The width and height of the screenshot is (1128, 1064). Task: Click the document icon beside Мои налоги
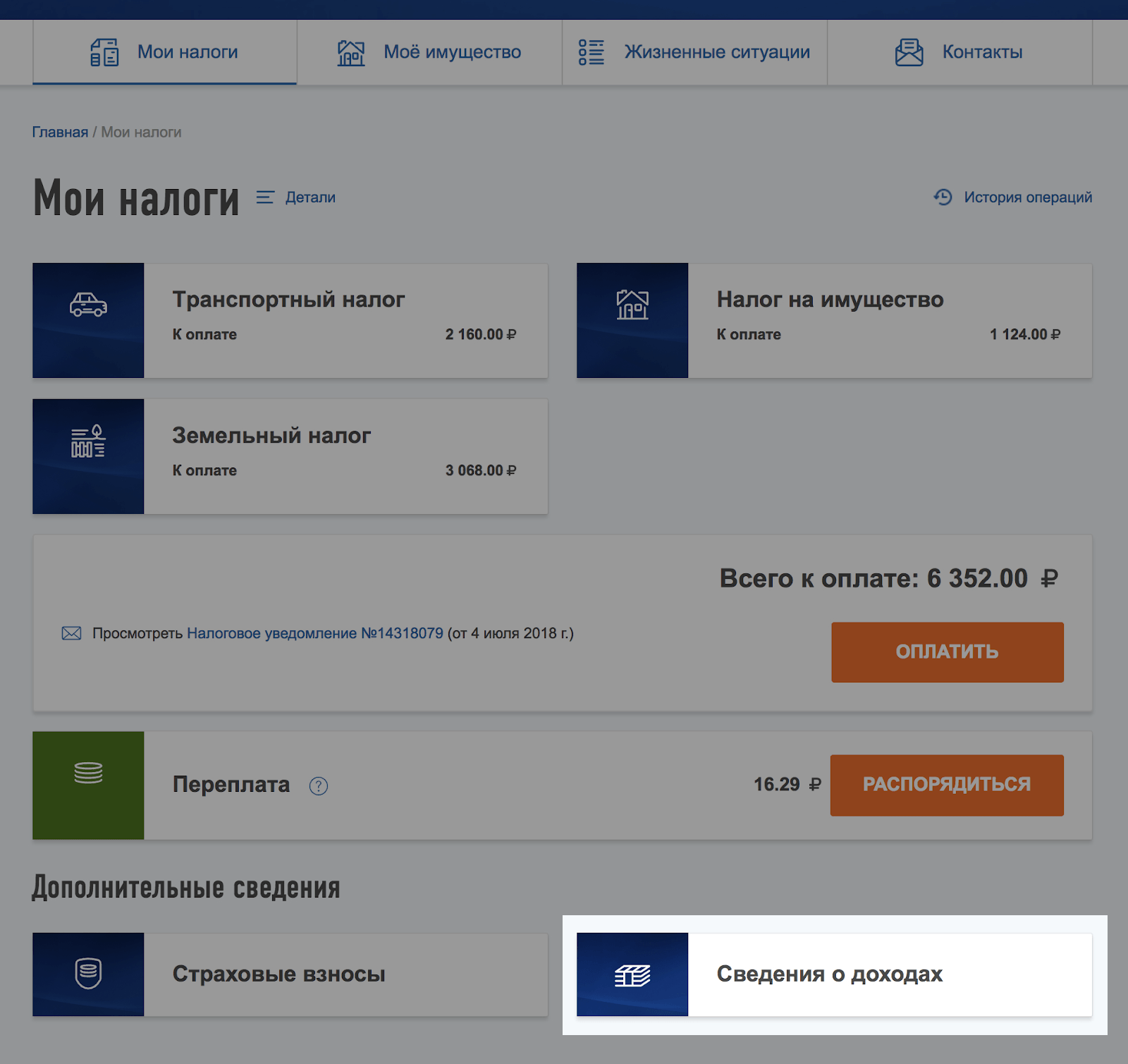[x=104, y=52]
